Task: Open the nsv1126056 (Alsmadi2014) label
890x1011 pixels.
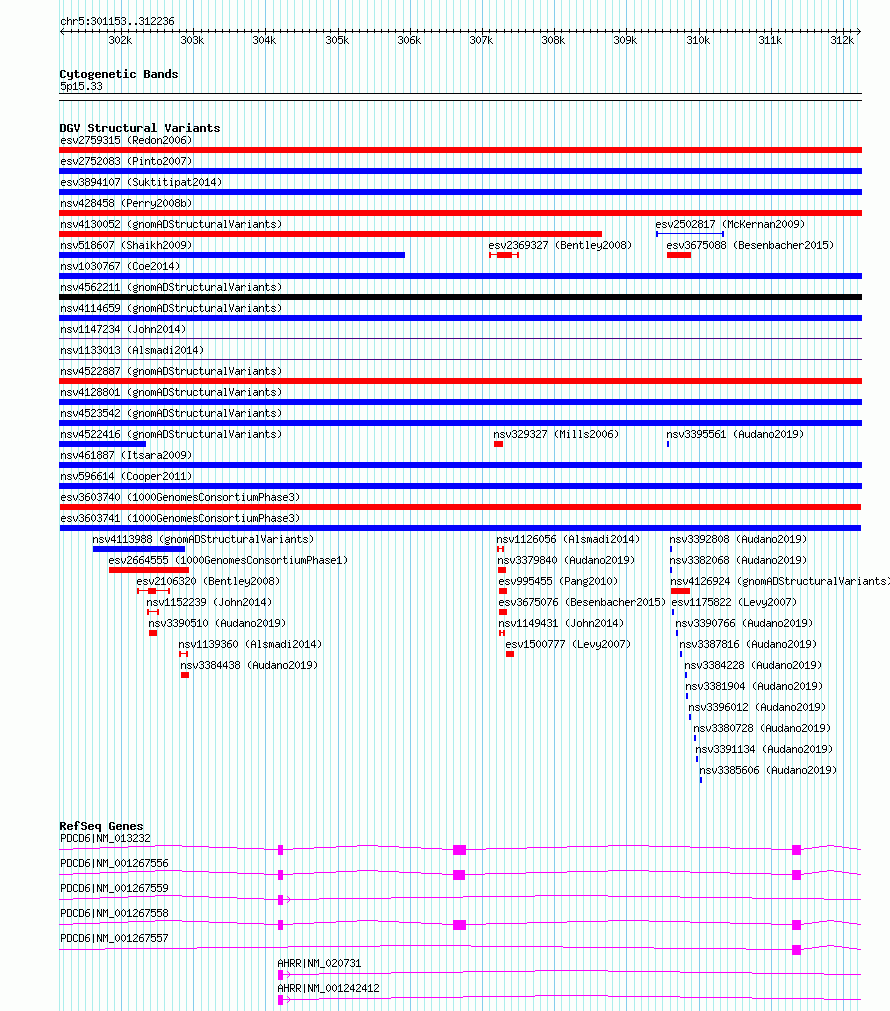Action: coord(568,539)
